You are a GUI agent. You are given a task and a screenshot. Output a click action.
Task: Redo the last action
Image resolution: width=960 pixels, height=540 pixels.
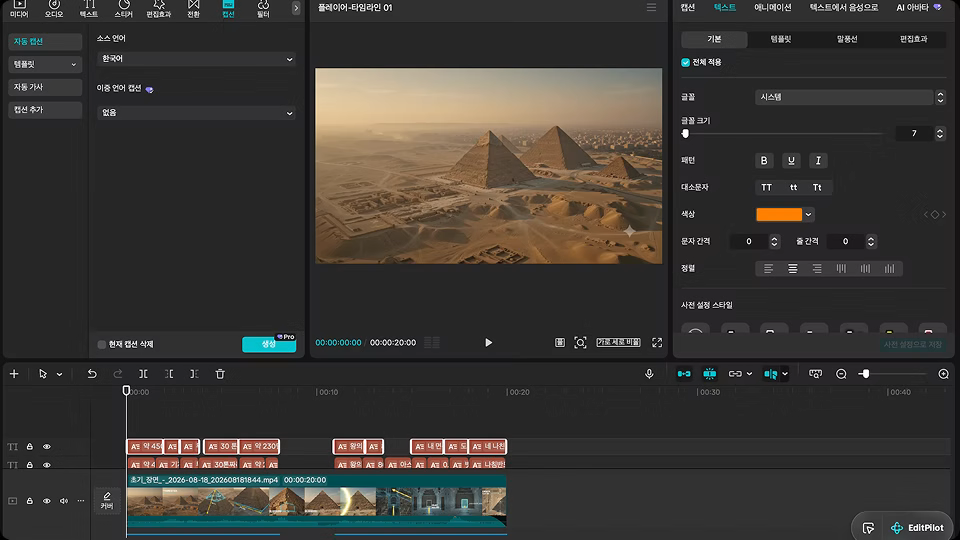click(x=118, y=373)
